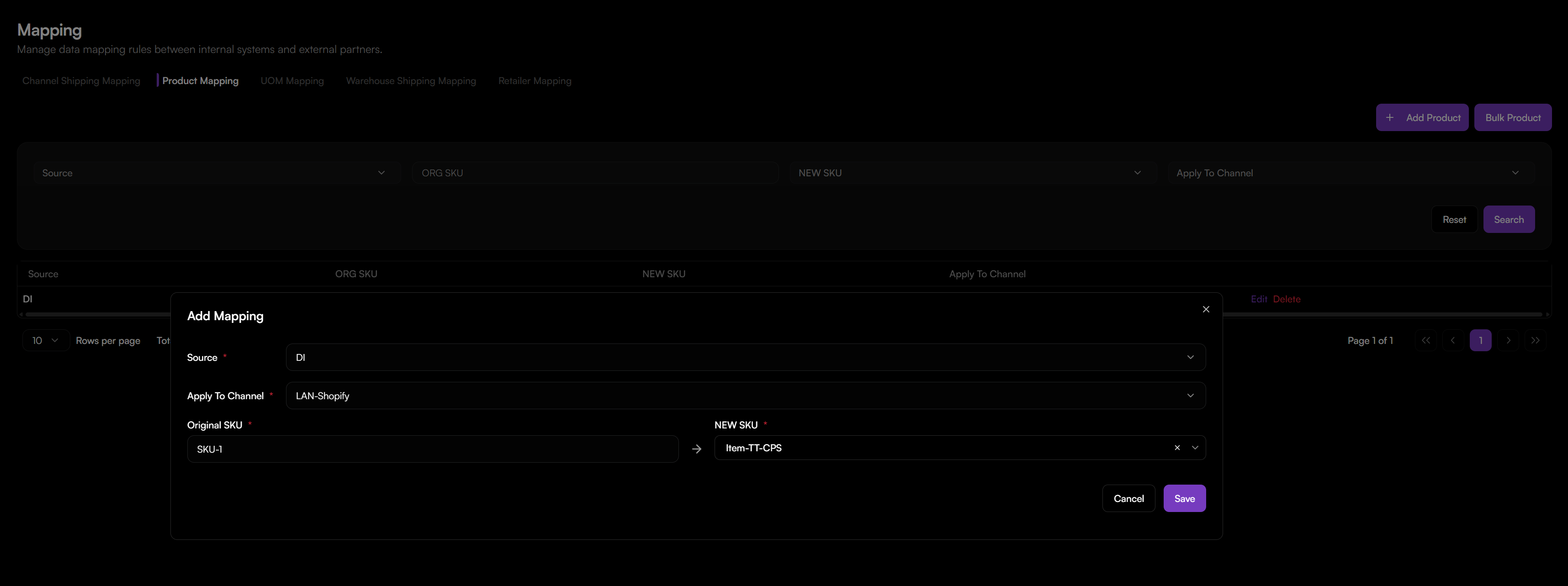Delete the DI mapping row
The width and height of the screenshot is (1568, 586).
(x=1286, y=299)
